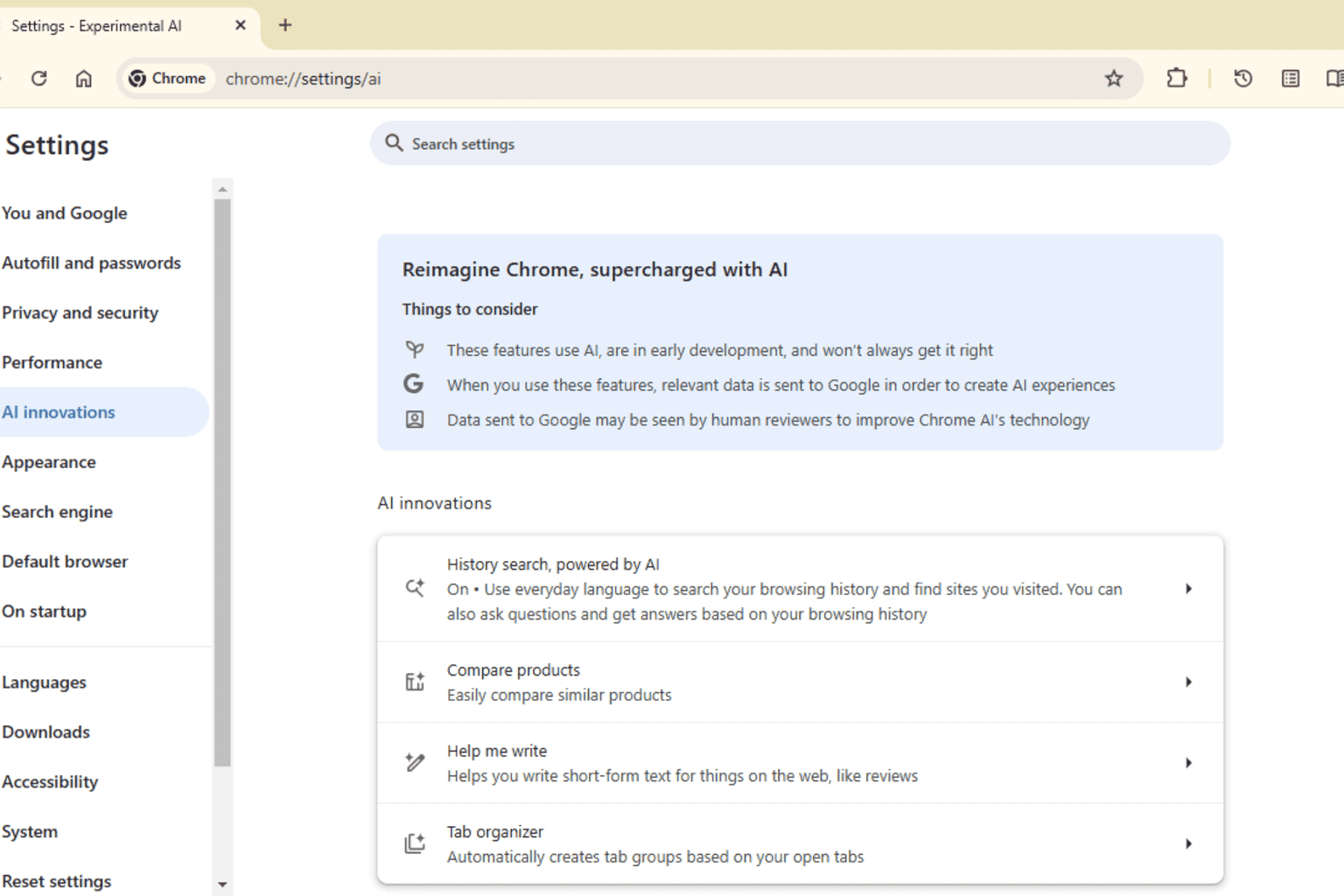The width and height of the screenshot is (1344, 896).
Task: Select Appearance in the settings sidebar
Action: pyautogui.click(x=49, y=462)
